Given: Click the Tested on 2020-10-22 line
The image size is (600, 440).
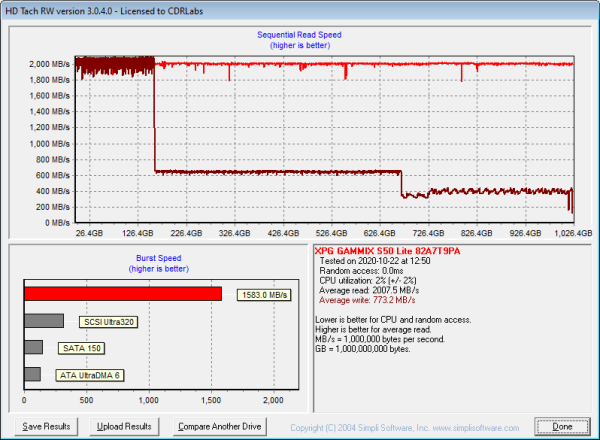Looking at the screenshot, I should click(375, 261).
